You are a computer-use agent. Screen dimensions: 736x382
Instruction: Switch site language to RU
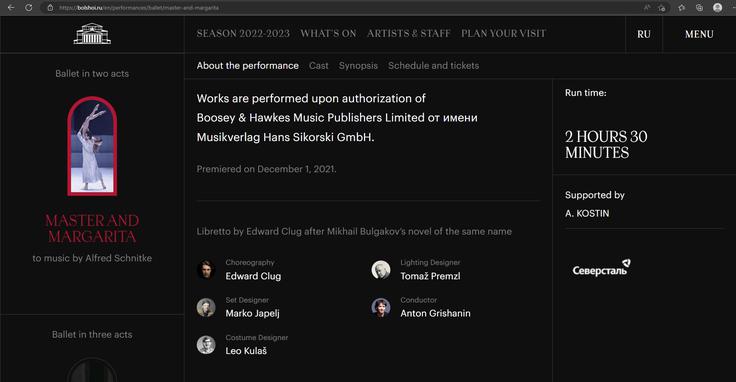click(644, 34)
